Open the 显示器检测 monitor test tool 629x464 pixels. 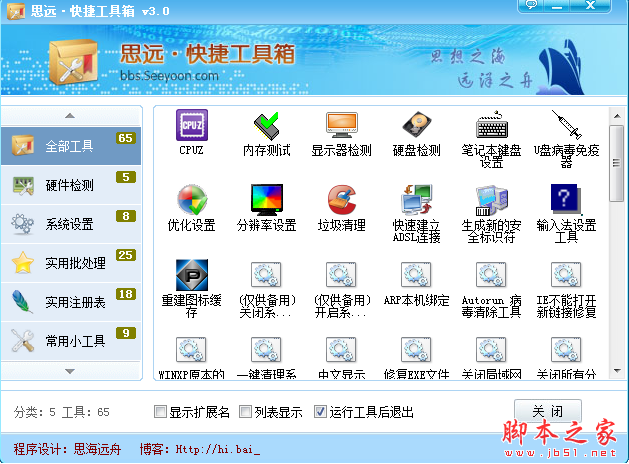pyautogui.click(x=341, y=125)
